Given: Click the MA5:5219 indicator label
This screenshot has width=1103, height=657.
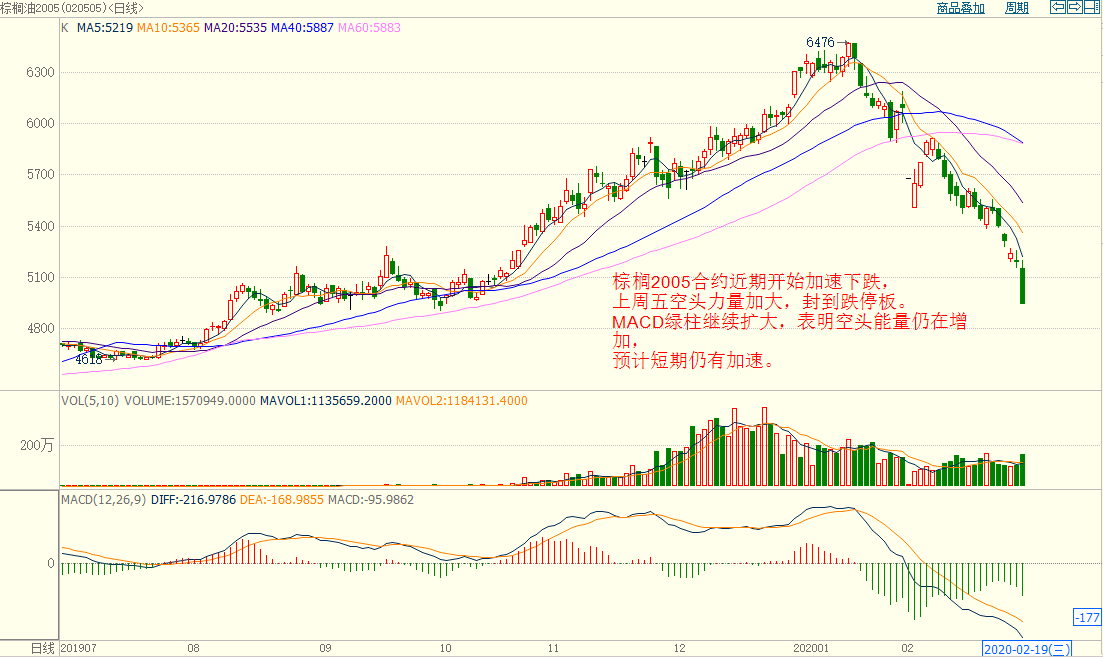Looking at the screenshot, I should tap(104, 28).
